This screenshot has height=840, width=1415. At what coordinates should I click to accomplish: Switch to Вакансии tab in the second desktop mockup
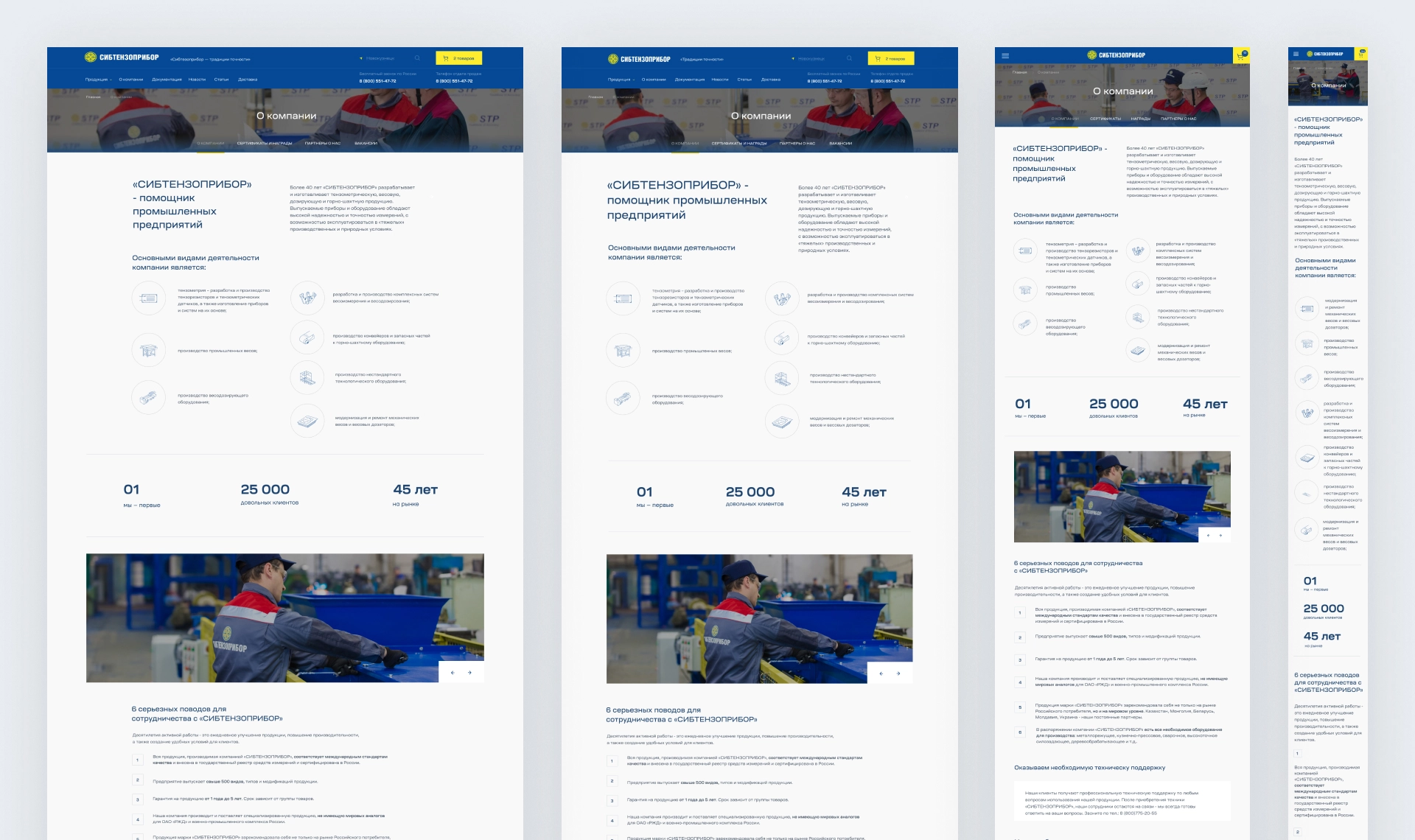click(x=840, y=143)
